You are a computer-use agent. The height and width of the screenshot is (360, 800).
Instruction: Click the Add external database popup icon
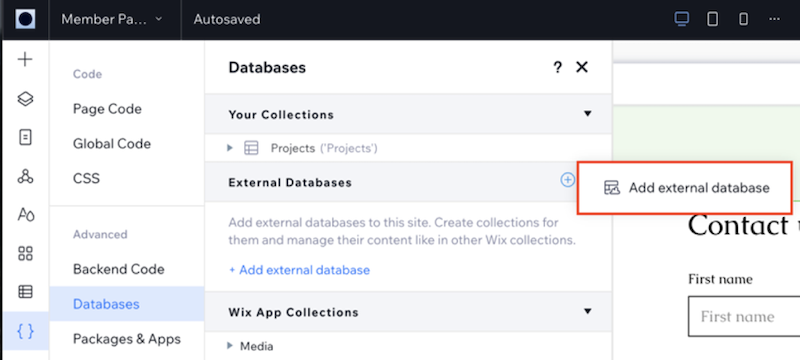(x=612, y=188)
